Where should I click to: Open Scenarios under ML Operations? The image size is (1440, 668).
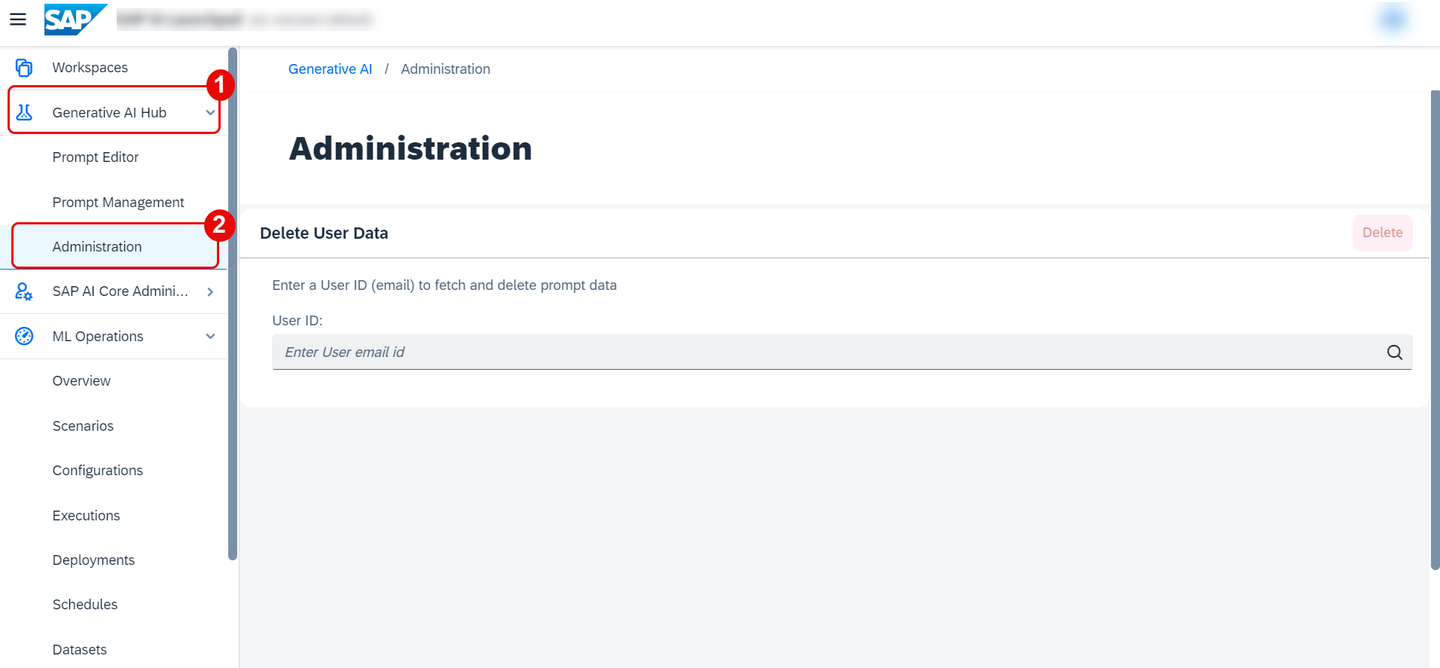pyautogui.click(x=83, y=426)
